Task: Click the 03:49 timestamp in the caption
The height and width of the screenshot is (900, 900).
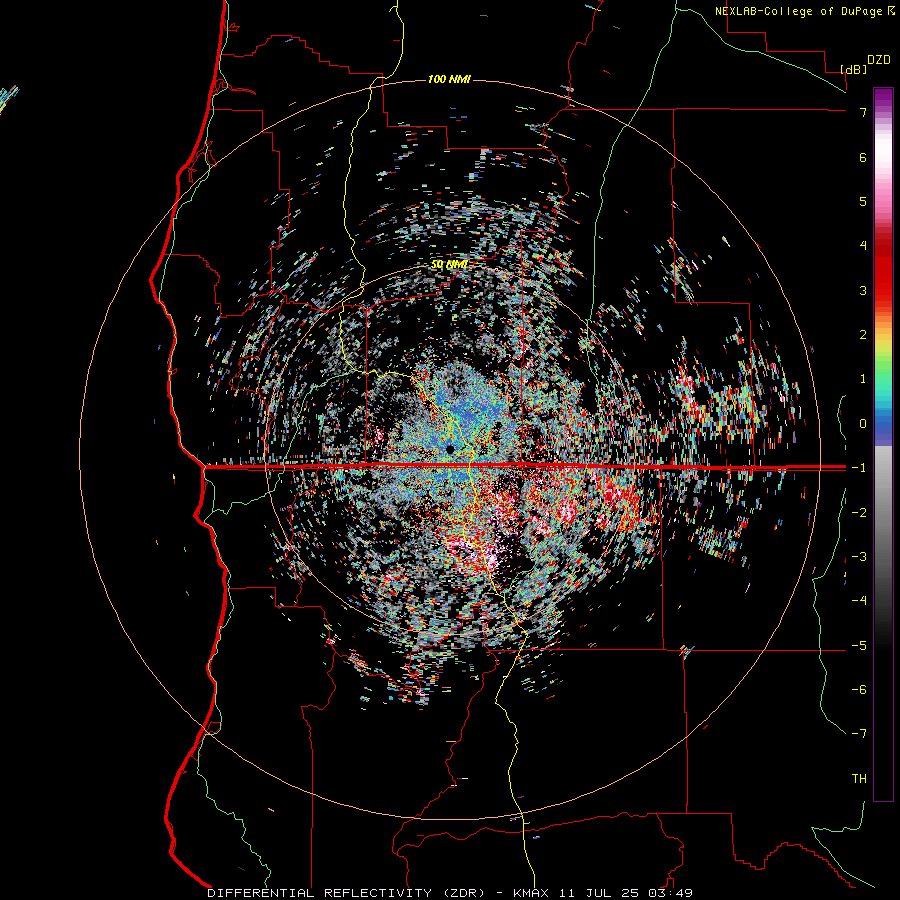Action: [x=672, y=893]
